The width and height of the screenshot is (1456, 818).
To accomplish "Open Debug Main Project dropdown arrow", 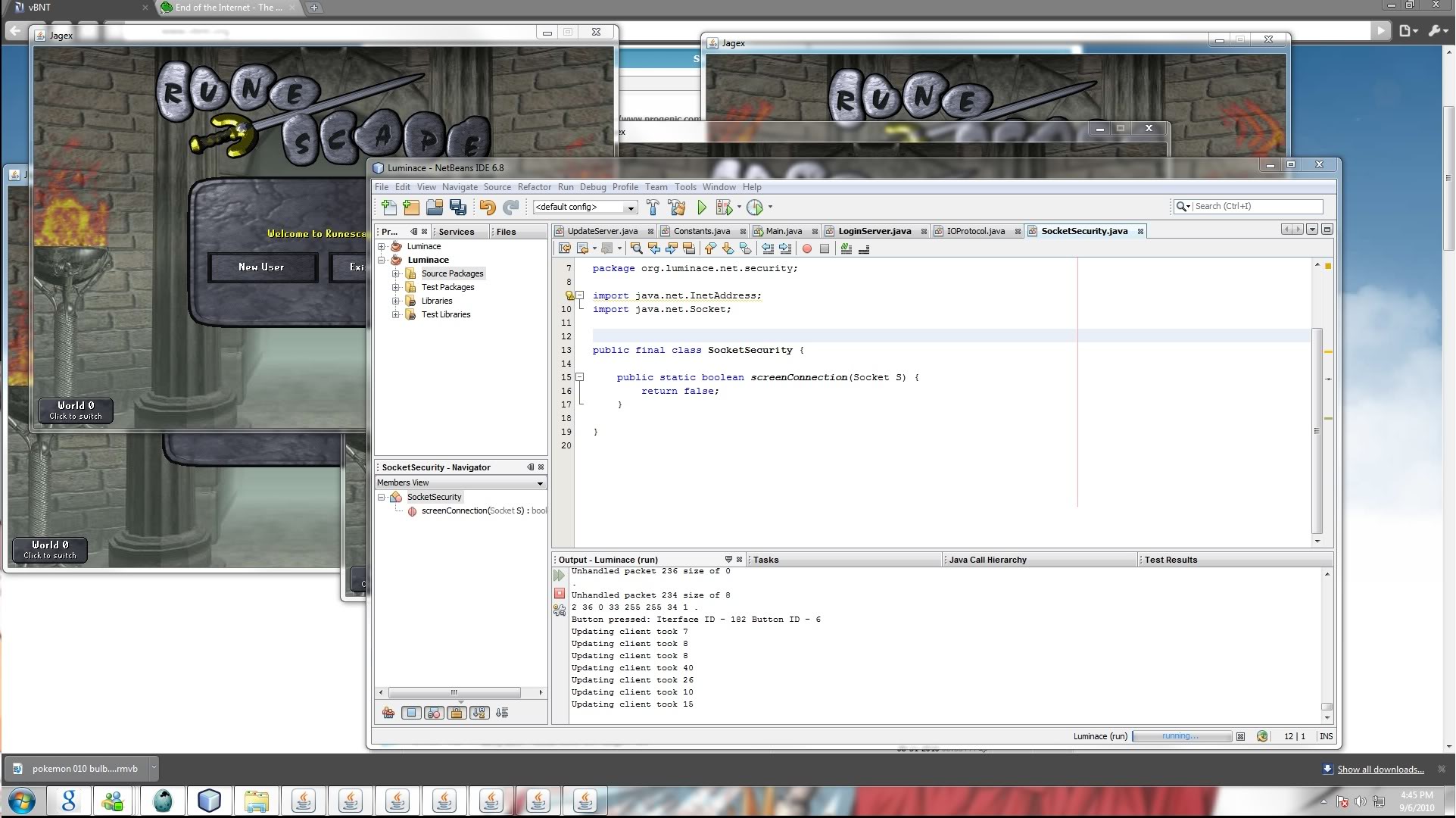I will [739, 207].
